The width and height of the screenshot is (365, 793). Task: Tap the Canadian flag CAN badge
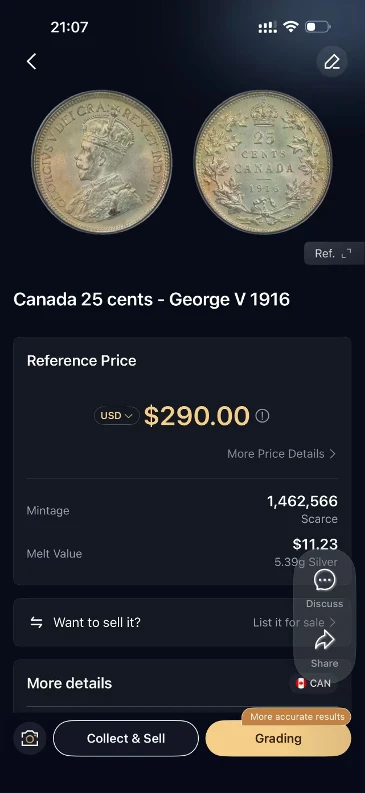point(313,683)
